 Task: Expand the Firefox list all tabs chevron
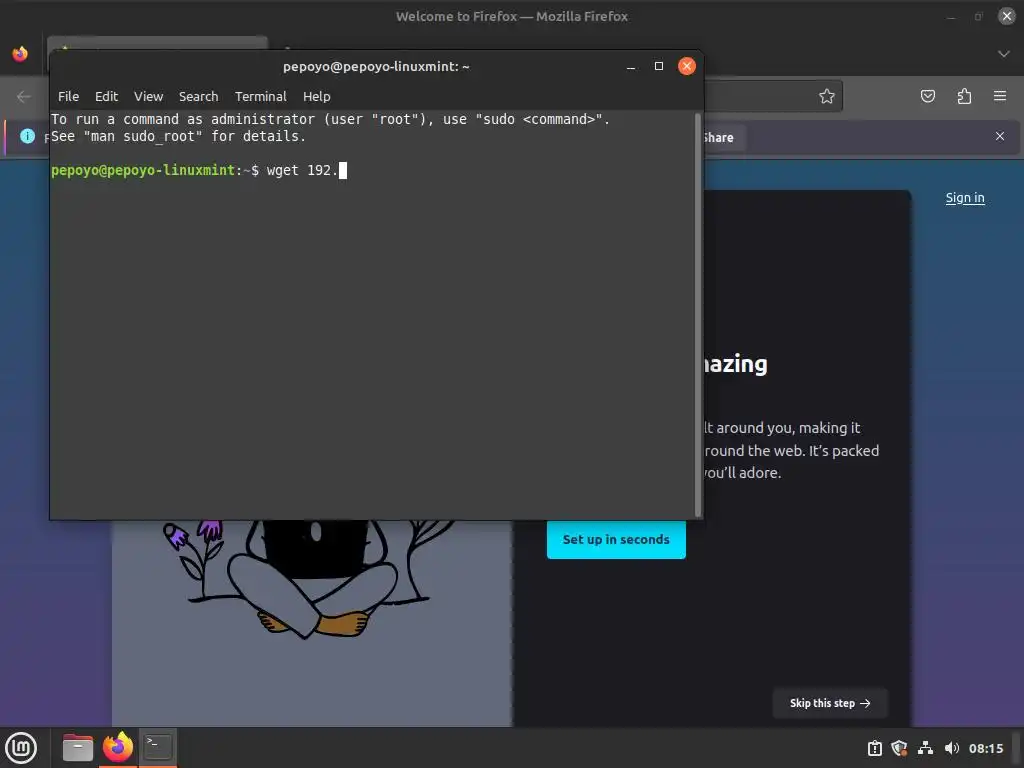click(1004, 54)
